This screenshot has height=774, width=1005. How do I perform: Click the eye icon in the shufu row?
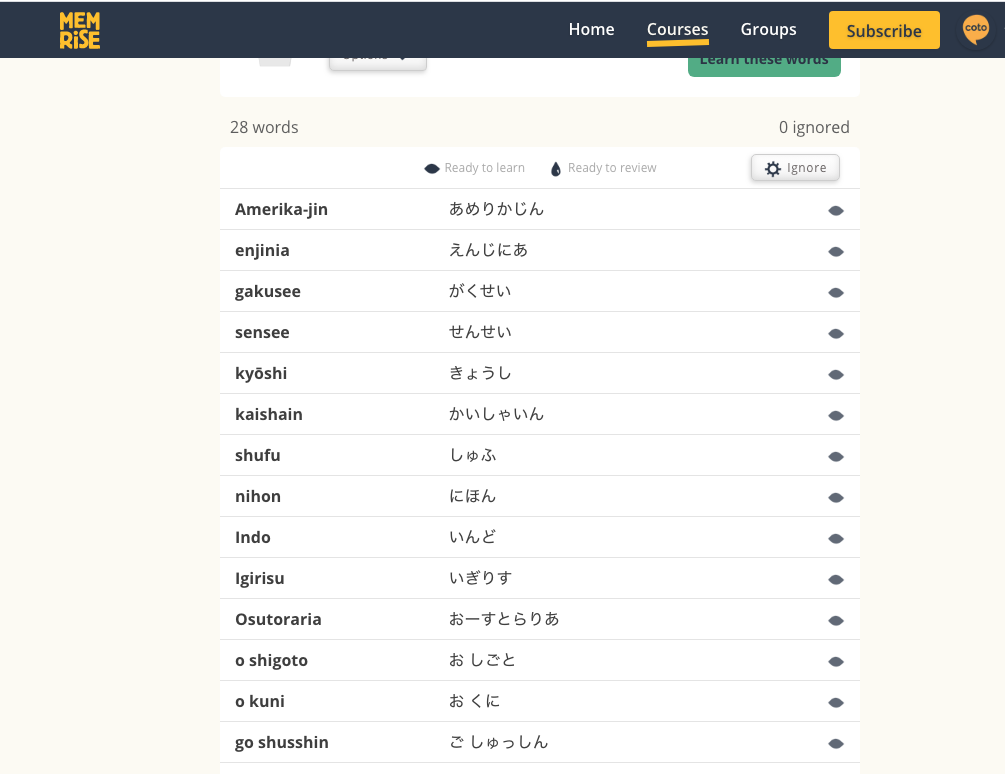(836, 457)
